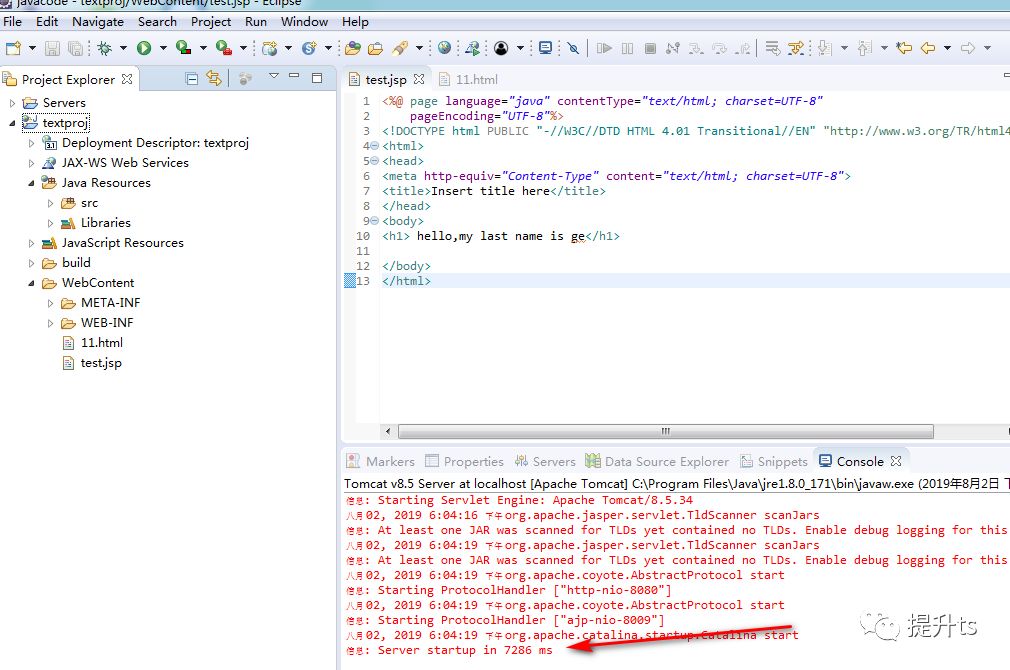Open the Web Browser globe icon
1010x670 pixels.
pyautogui.click(x=444, y=48)
